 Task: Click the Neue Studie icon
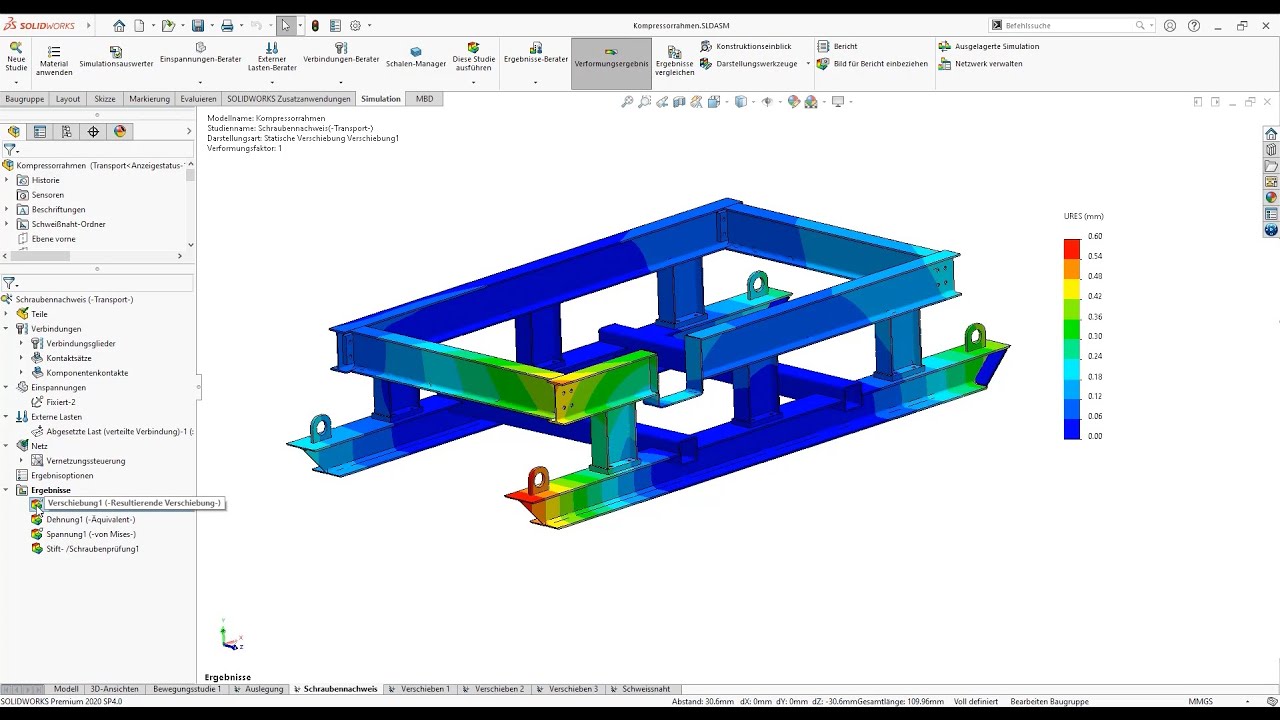pyautogui.click(x=16, y=48)
